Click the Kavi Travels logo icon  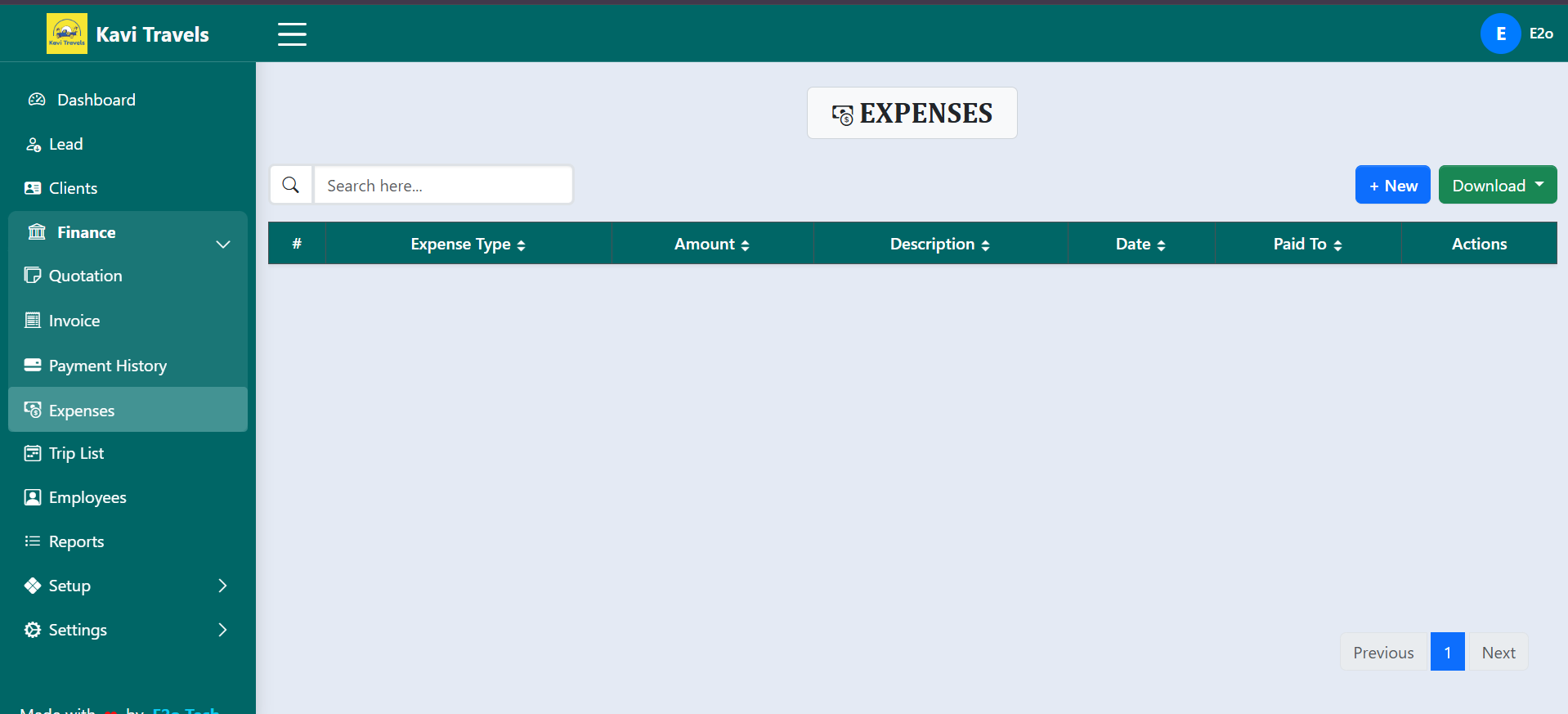point(67,34)
